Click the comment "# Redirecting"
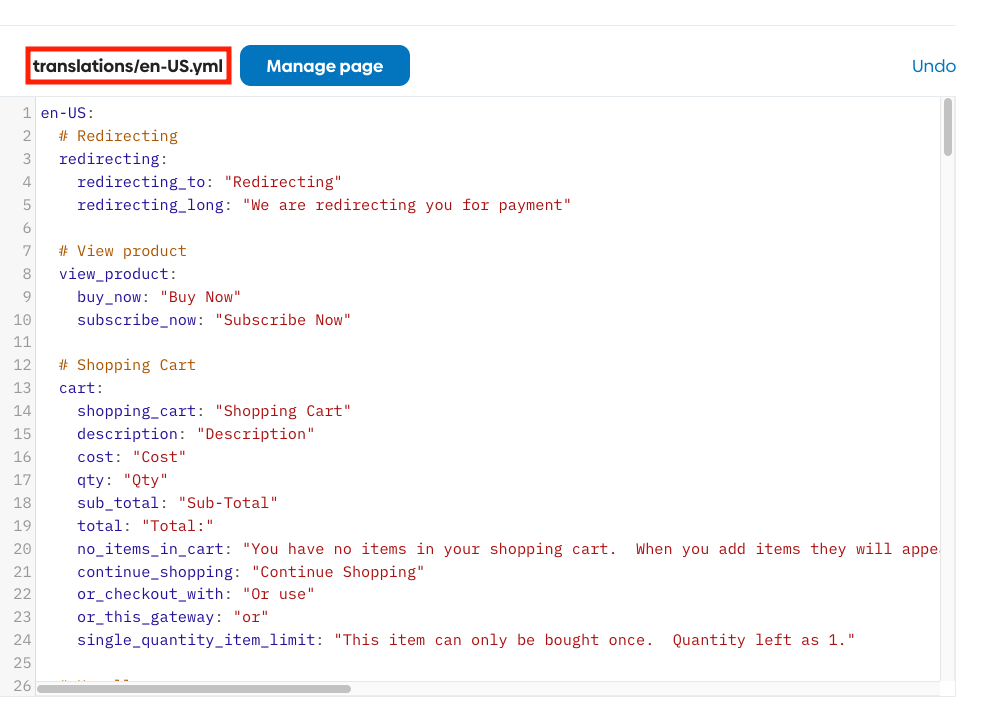 click(118, 136)
